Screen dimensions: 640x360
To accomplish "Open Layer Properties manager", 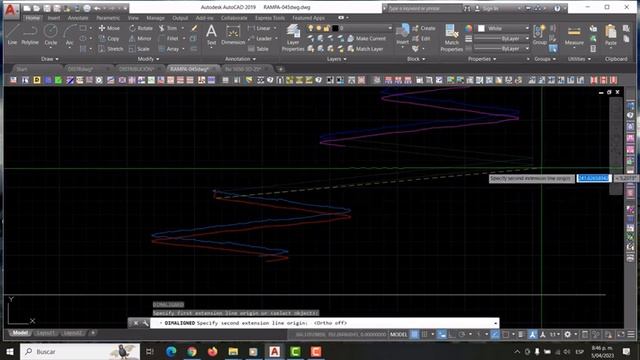I will click(293, 38).
